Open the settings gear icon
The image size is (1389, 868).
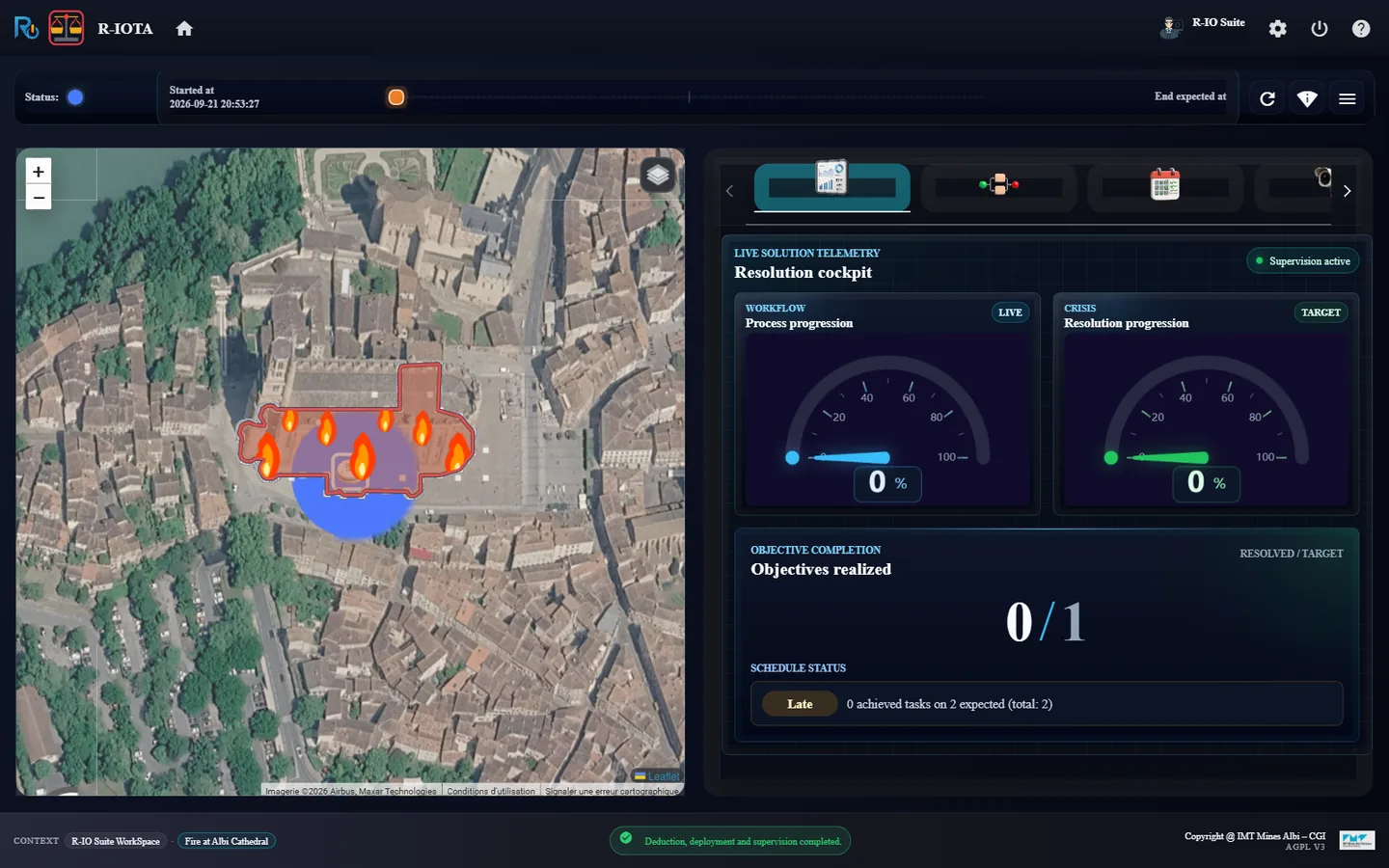pos(1278,29)
